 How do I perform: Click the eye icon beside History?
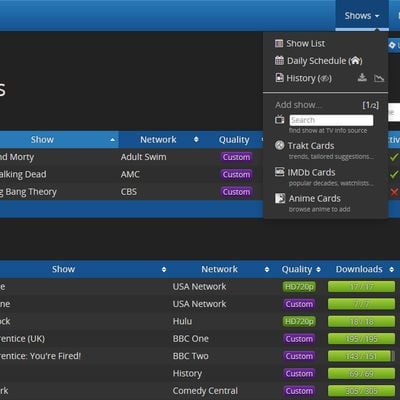(324, 79)
